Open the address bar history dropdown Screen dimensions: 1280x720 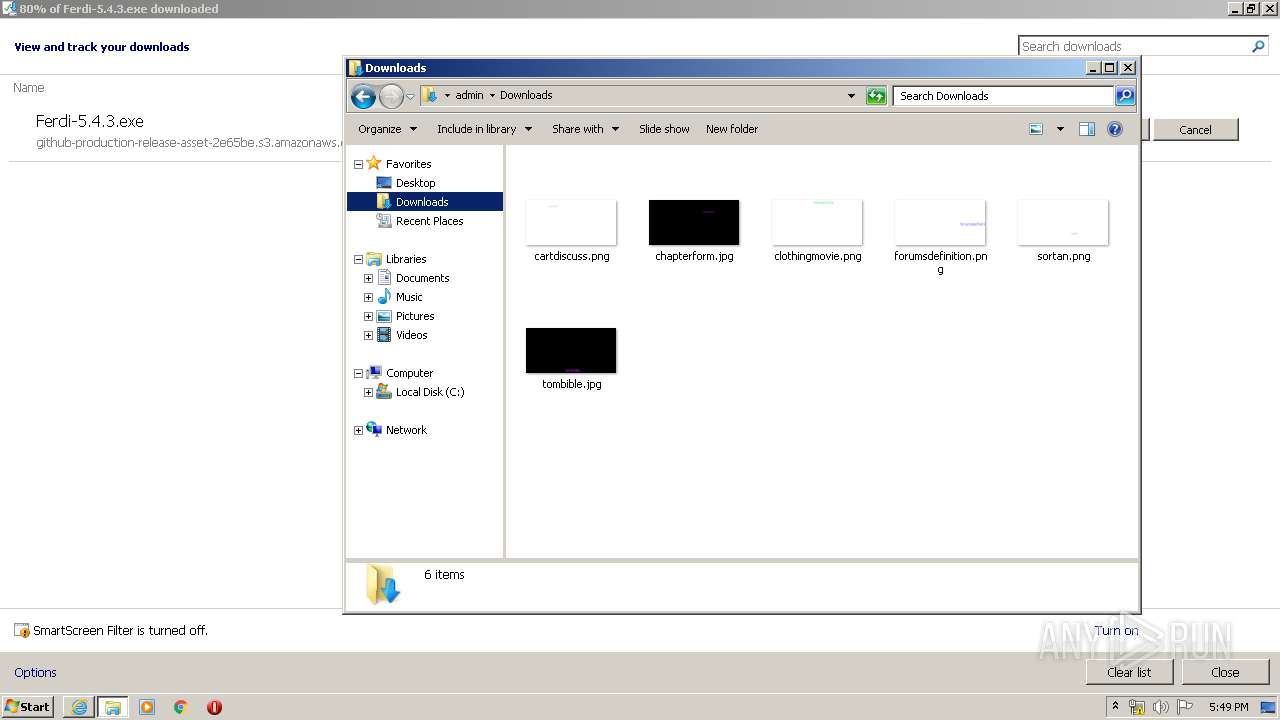tap(851, 96)
